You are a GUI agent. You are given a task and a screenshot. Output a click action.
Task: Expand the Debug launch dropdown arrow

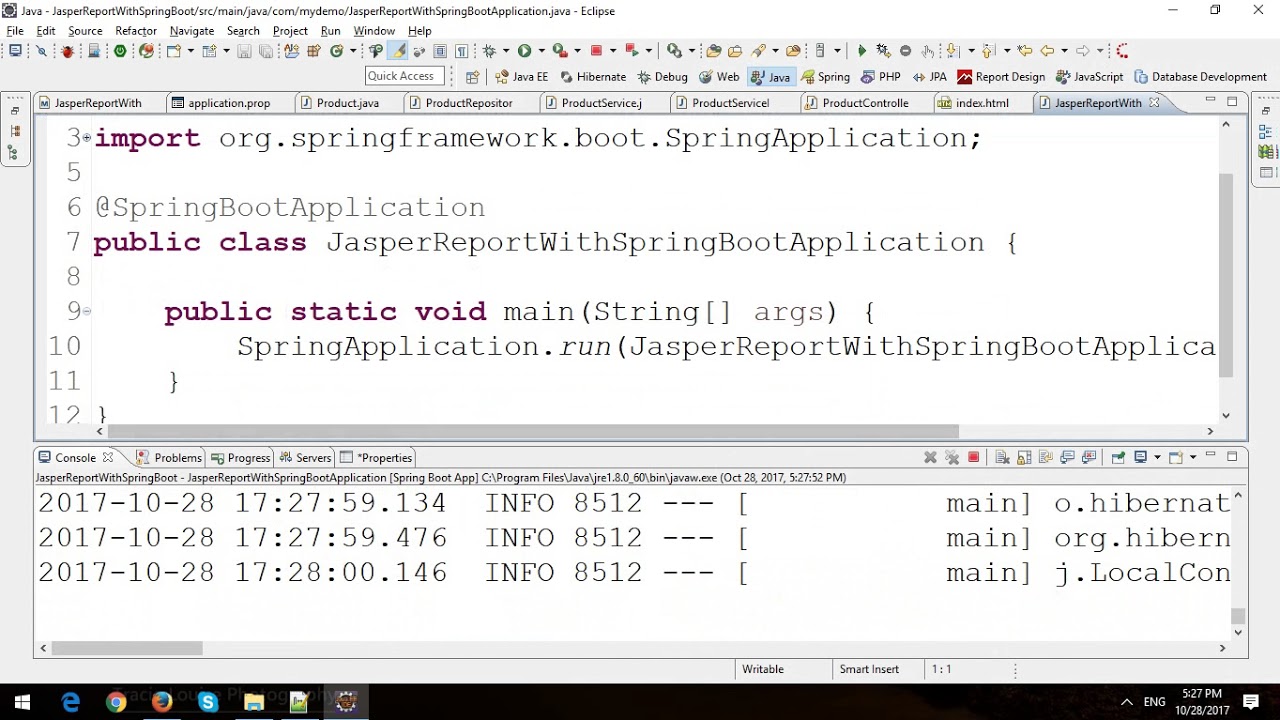point(505,50)
